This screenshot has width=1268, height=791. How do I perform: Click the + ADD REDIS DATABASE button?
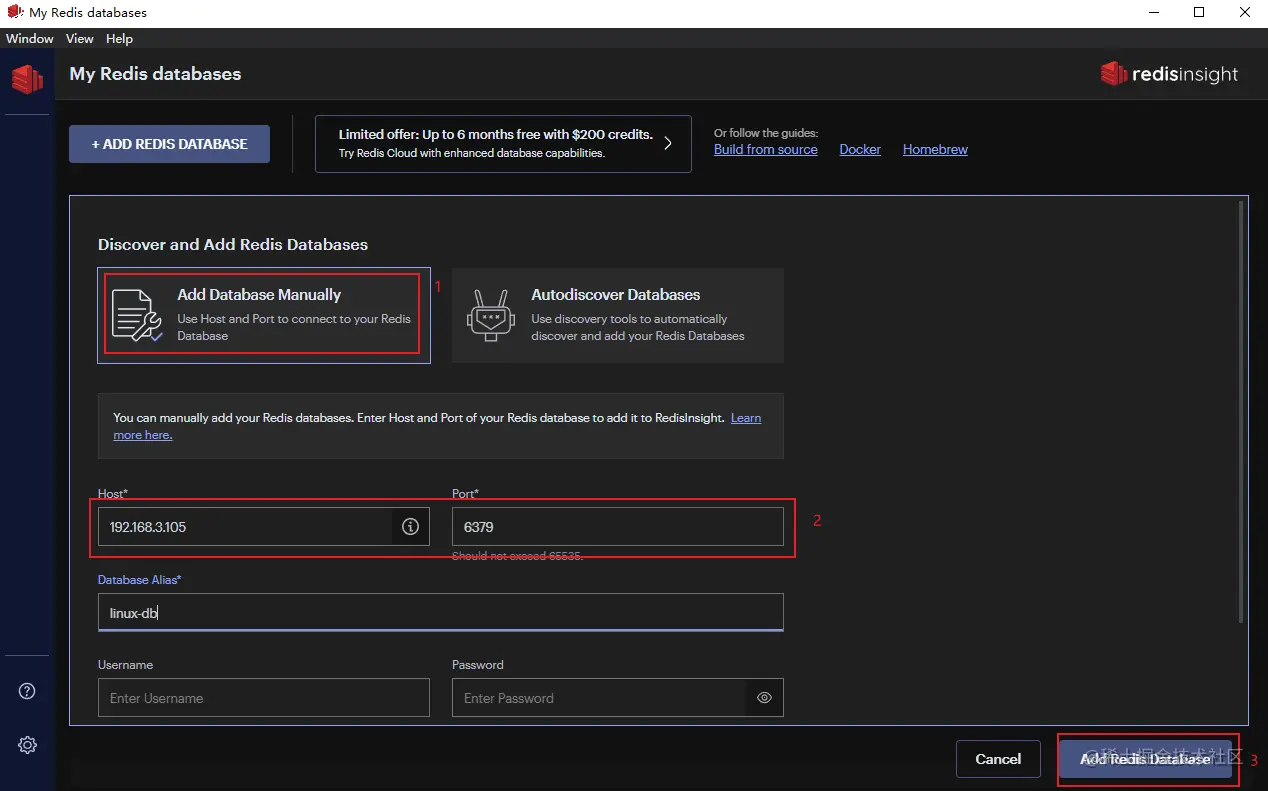[169, 144]
